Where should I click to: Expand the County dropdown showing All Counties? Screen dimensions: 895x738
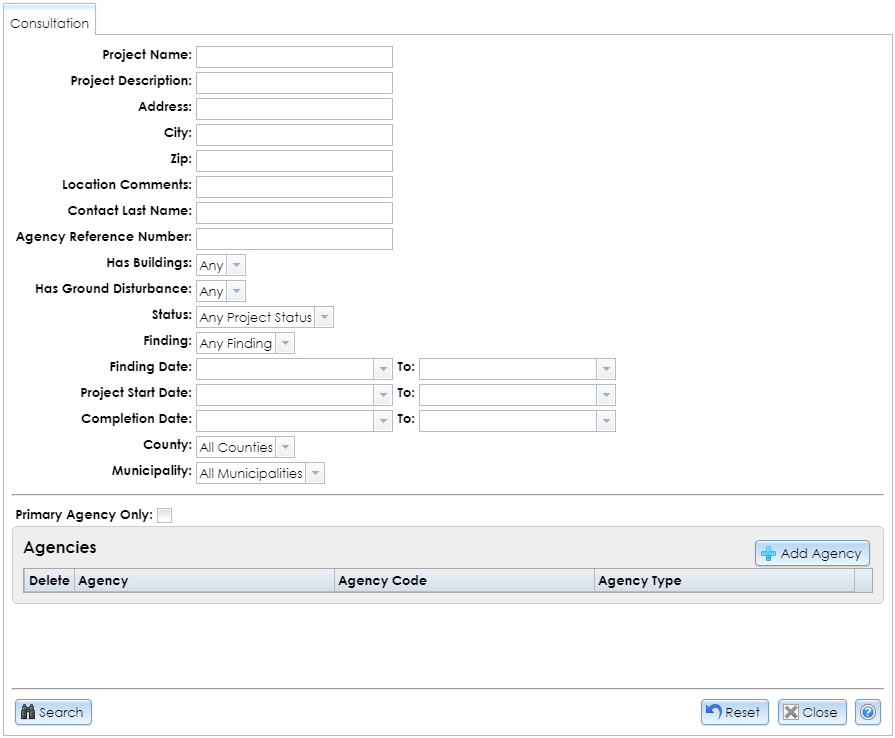click(x=283, y=446)
